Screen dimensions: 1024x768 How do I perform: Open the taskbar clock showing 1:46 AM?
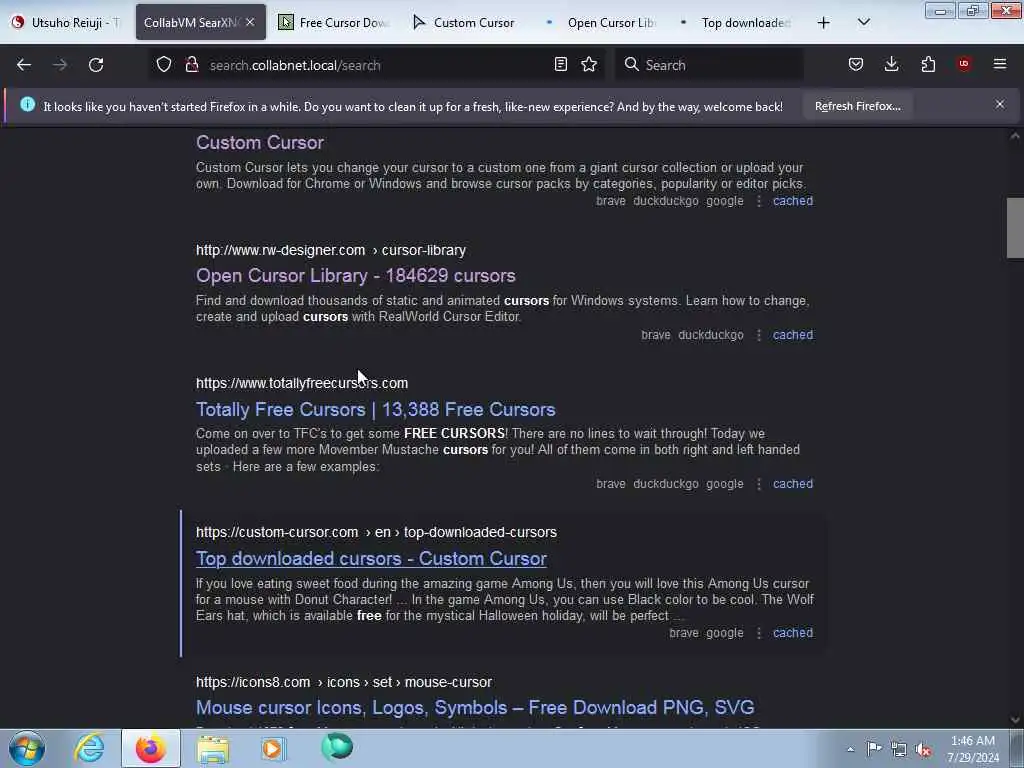[x=972, y=749]
